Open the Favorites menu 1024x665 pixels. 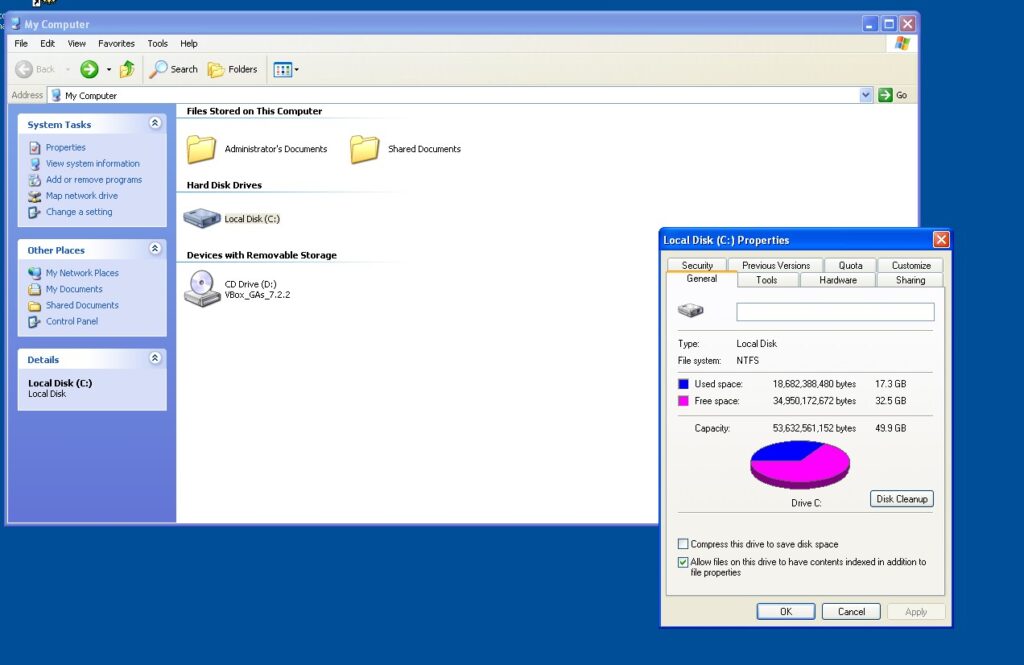116,44
